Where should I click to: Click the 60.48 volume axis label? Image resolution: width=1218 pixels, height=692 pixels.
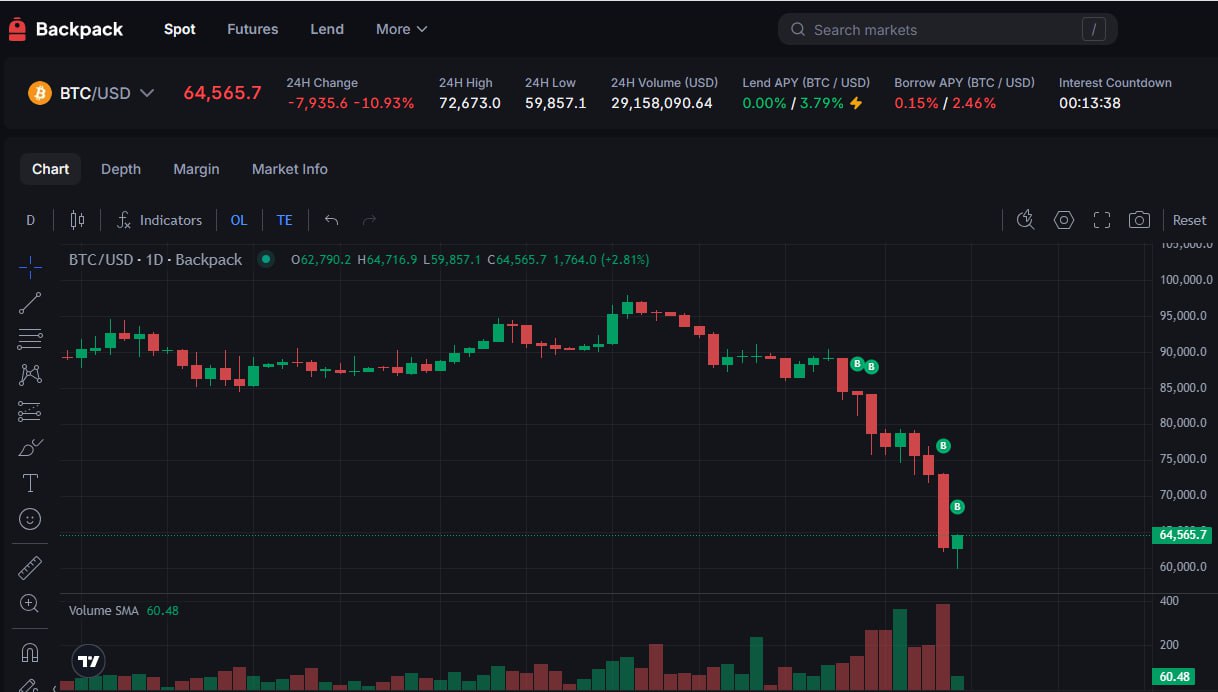coord(1173,677)
